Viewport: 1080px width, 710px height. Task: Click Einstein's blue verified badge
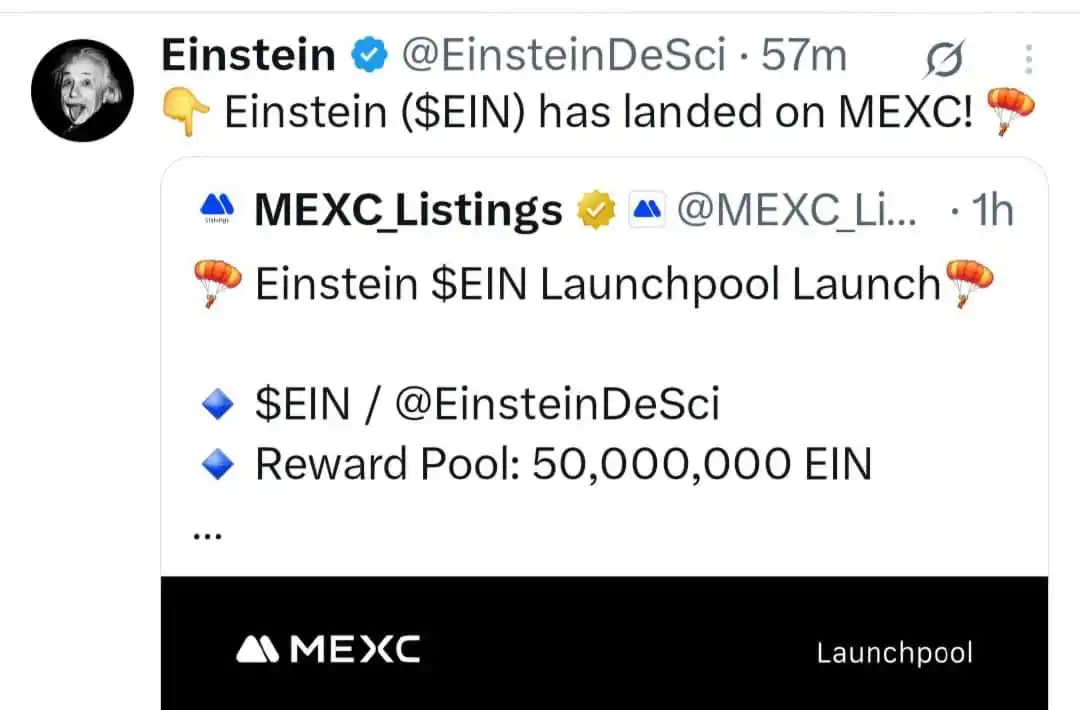point(370,55)
